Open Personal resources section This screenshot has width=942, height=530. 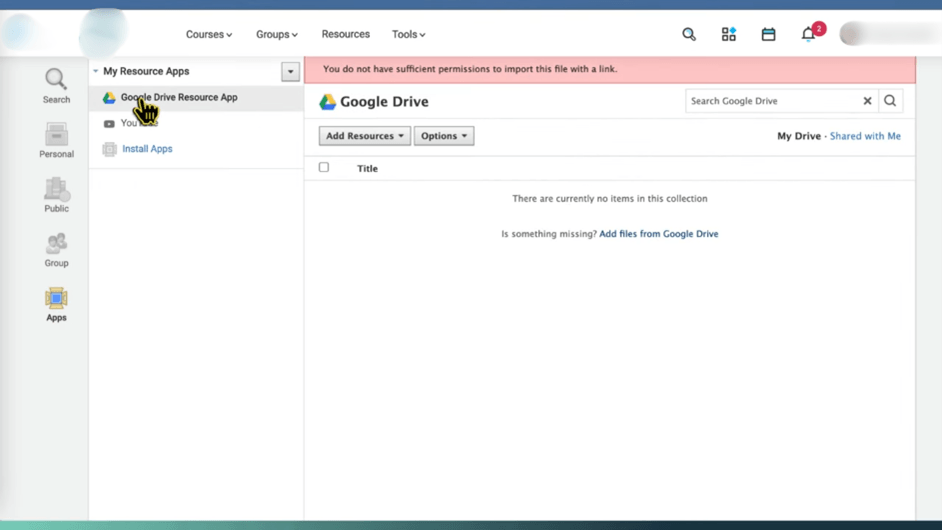point(56,141)
